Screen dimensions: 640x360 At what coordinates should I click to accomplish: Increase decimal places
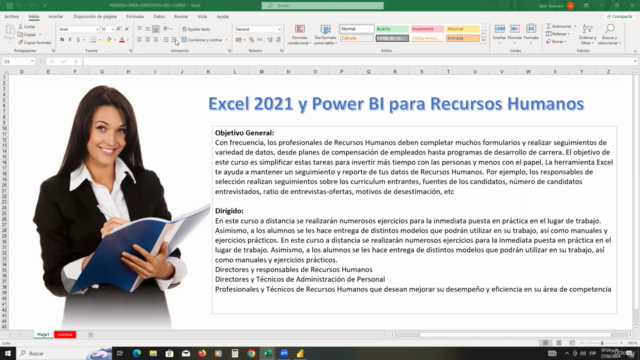[x=270, y=40]
